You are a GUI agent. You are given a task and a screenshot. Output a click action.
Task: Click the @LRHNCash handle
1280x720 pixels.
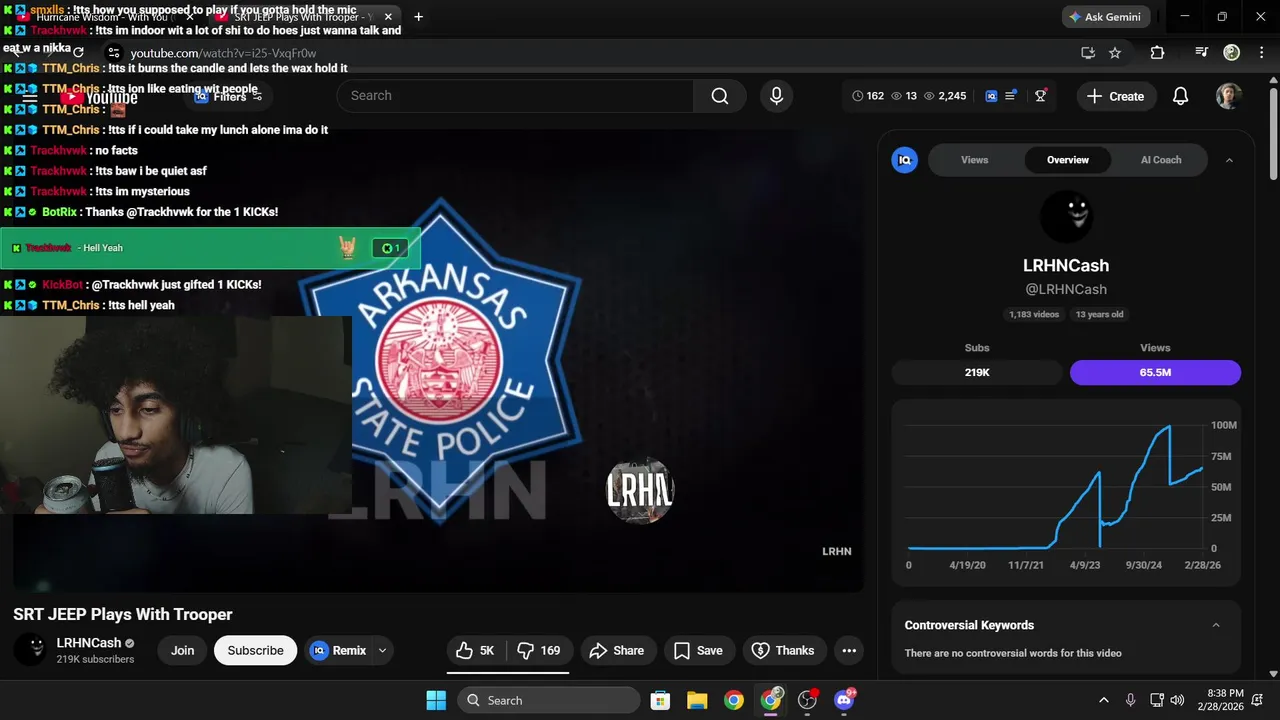tap(1066, 289)
